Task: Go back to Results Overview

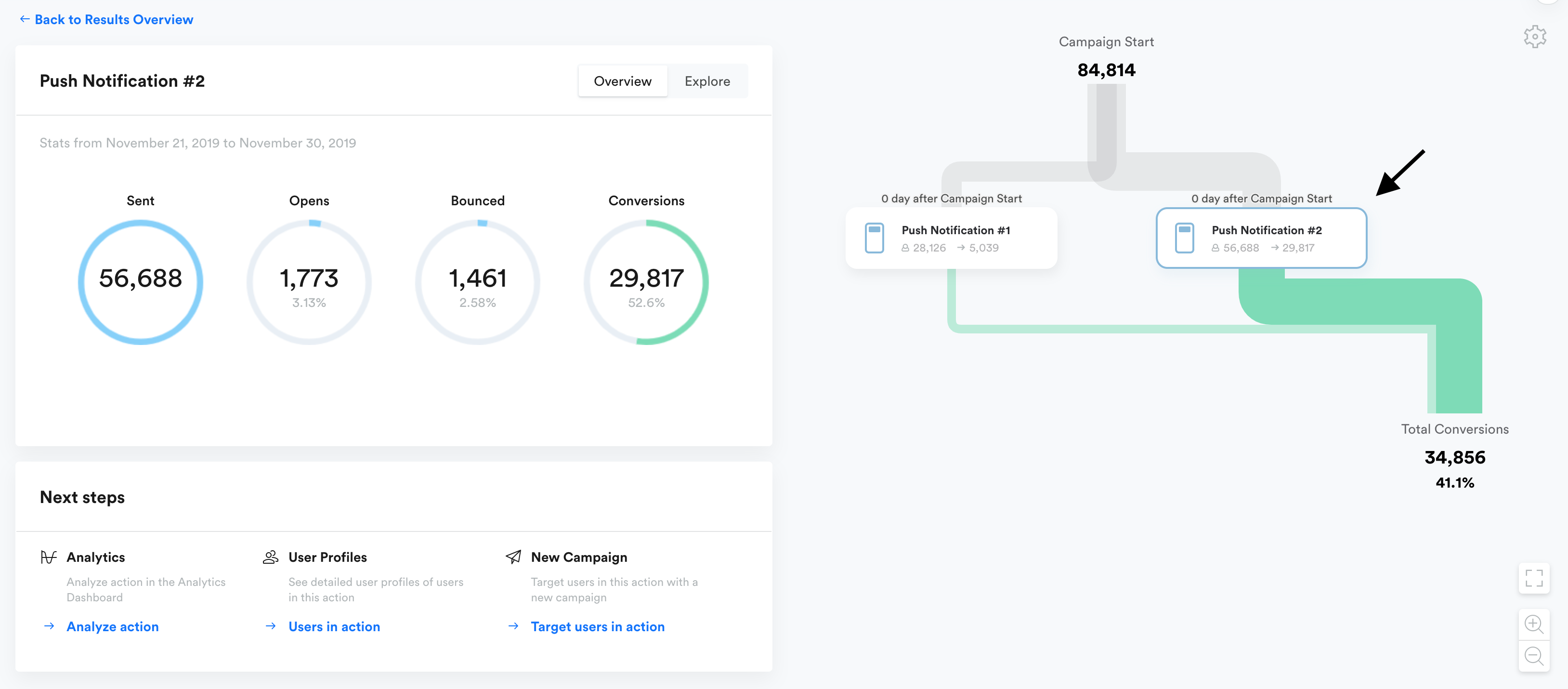Action: [114, 19]
